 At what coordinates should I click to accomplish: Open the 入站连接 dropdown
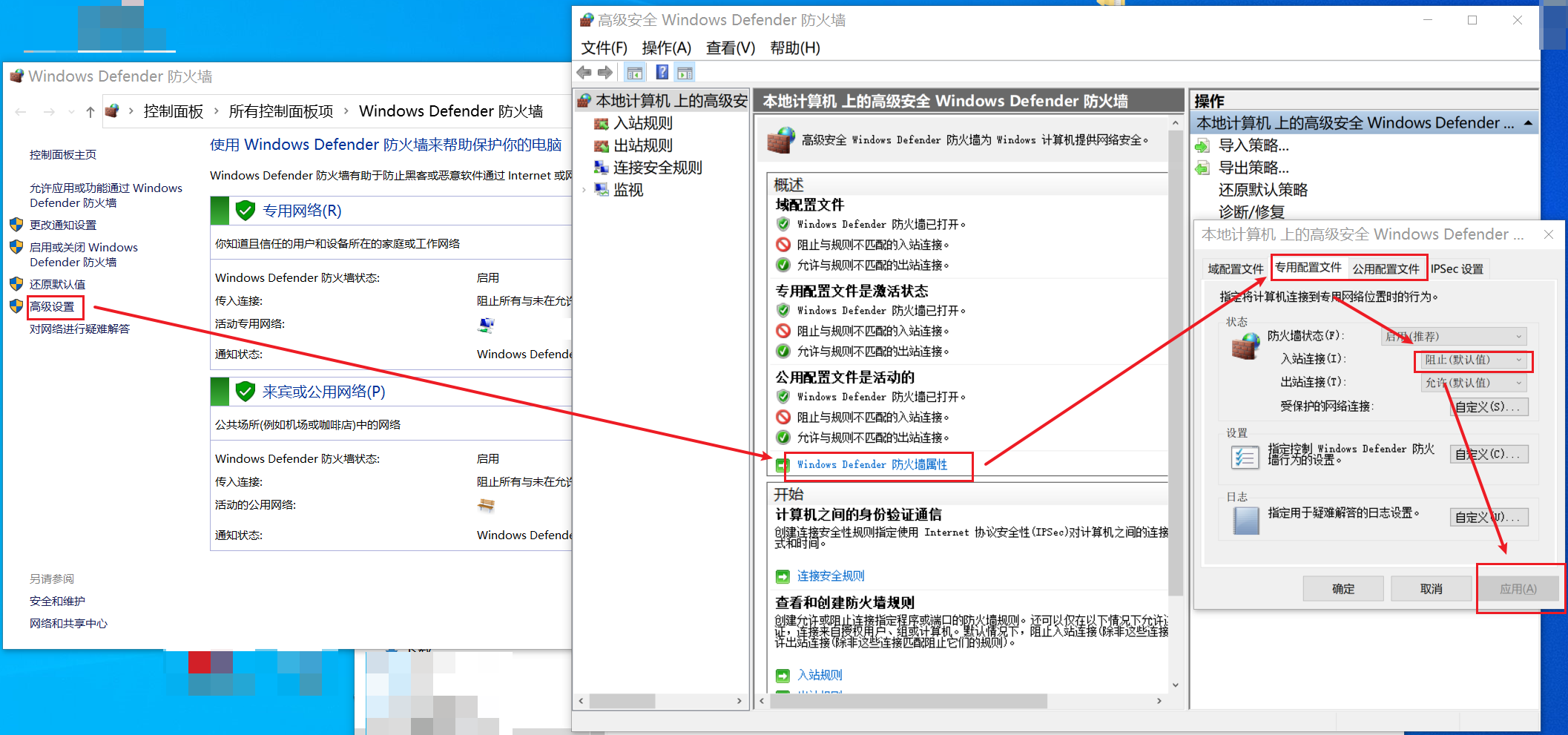coord(1473,360)
